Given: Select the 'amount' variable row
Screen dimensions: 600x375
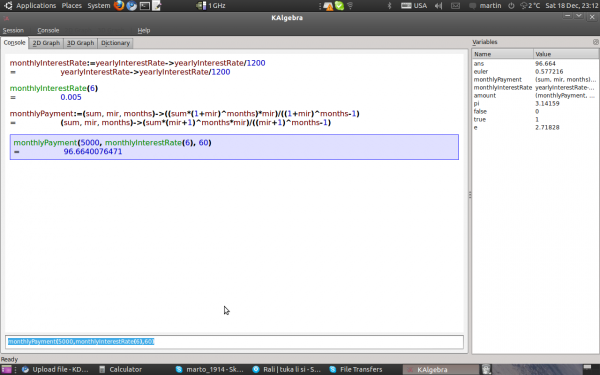Looking at the screenshot, I should [x=535, y=96].
